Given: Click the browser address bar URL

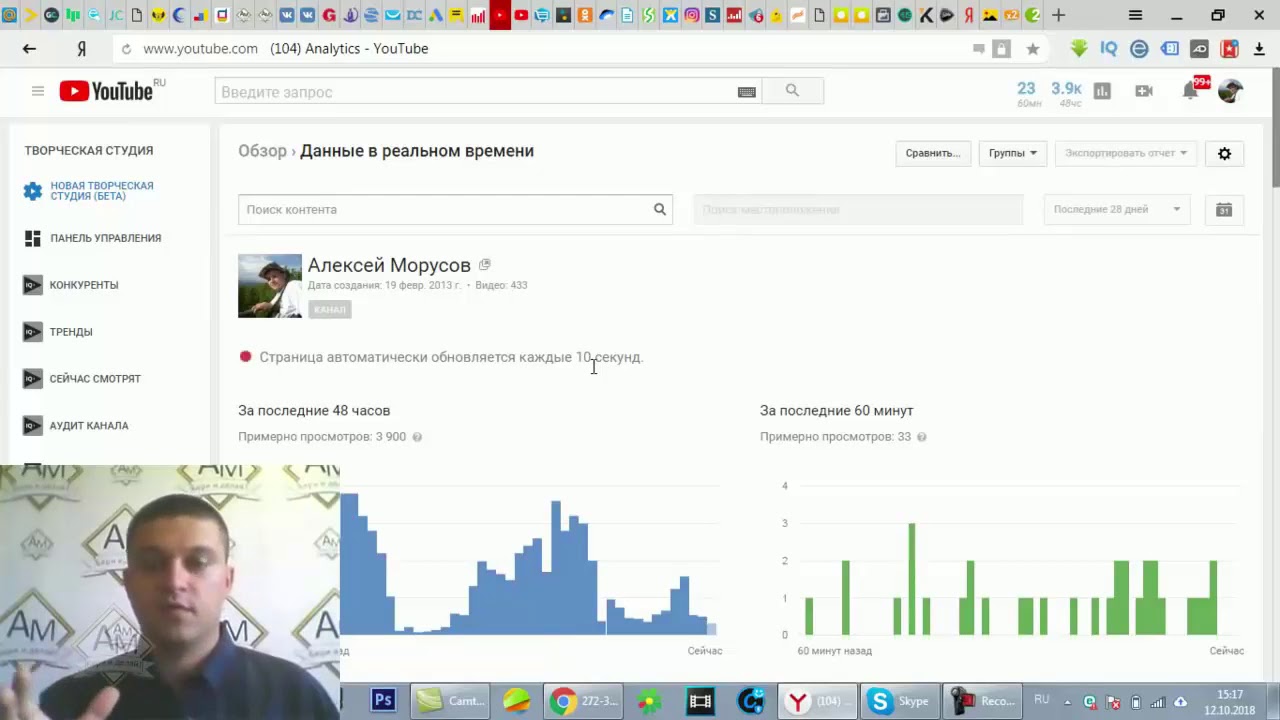Looking at the screenshot, I should click(200, 48).
